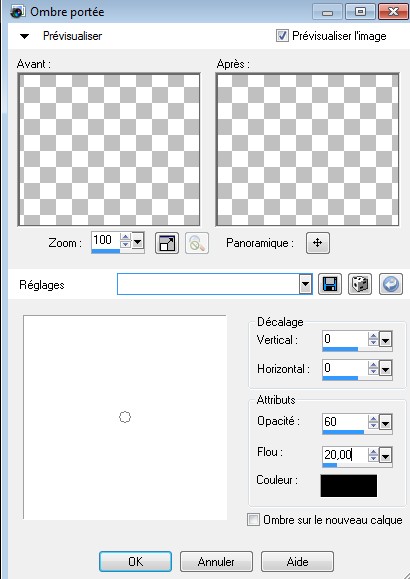Randomize parameters with the dice icon
410x579 pixels.
360,284
